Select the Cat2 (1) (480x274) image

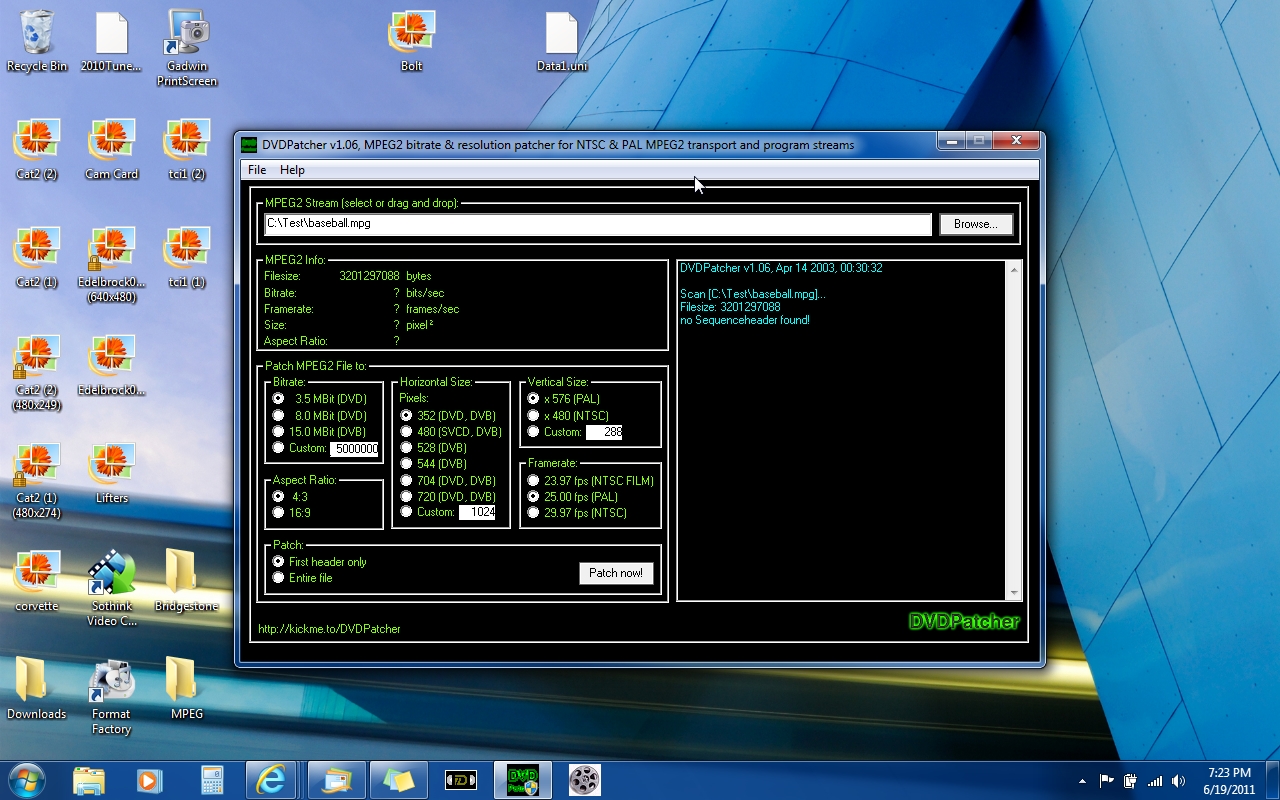pyautogui.click(x=37, y=481)
